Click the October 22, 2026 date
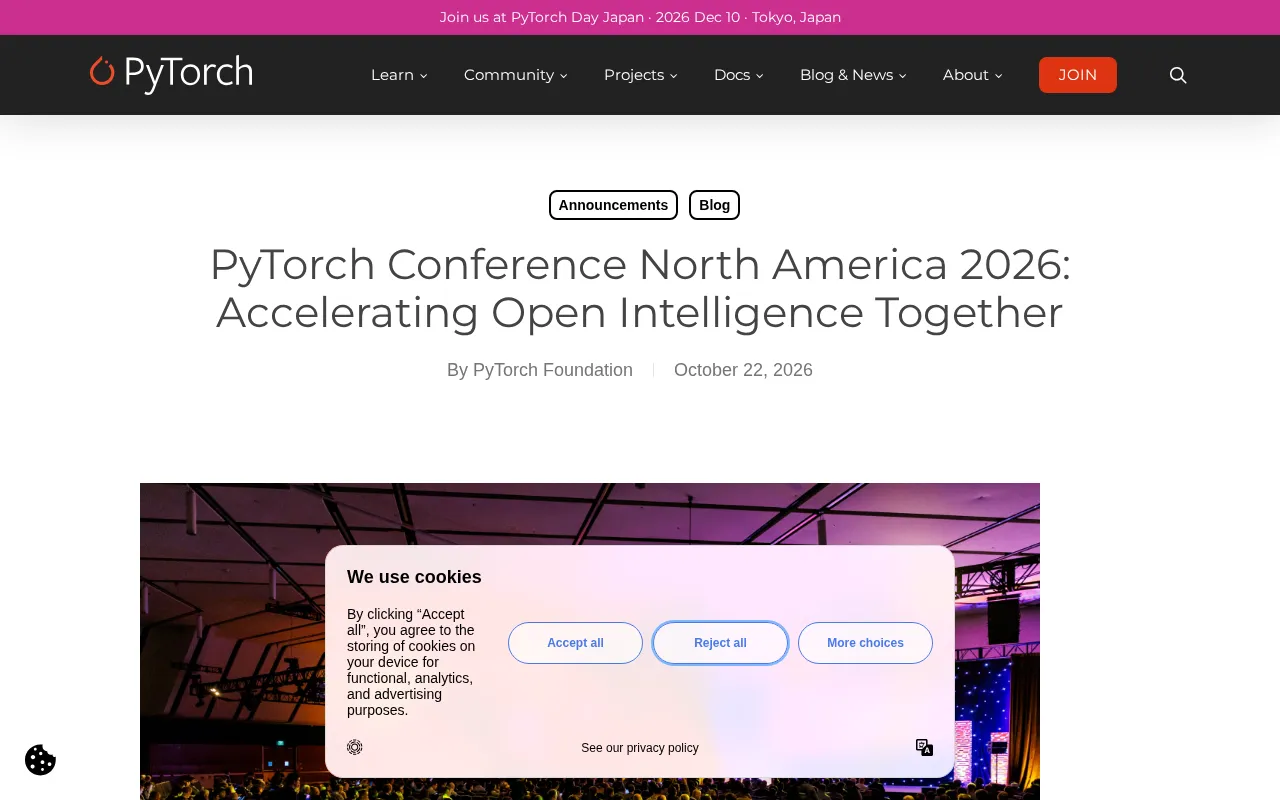 point(743,370)
